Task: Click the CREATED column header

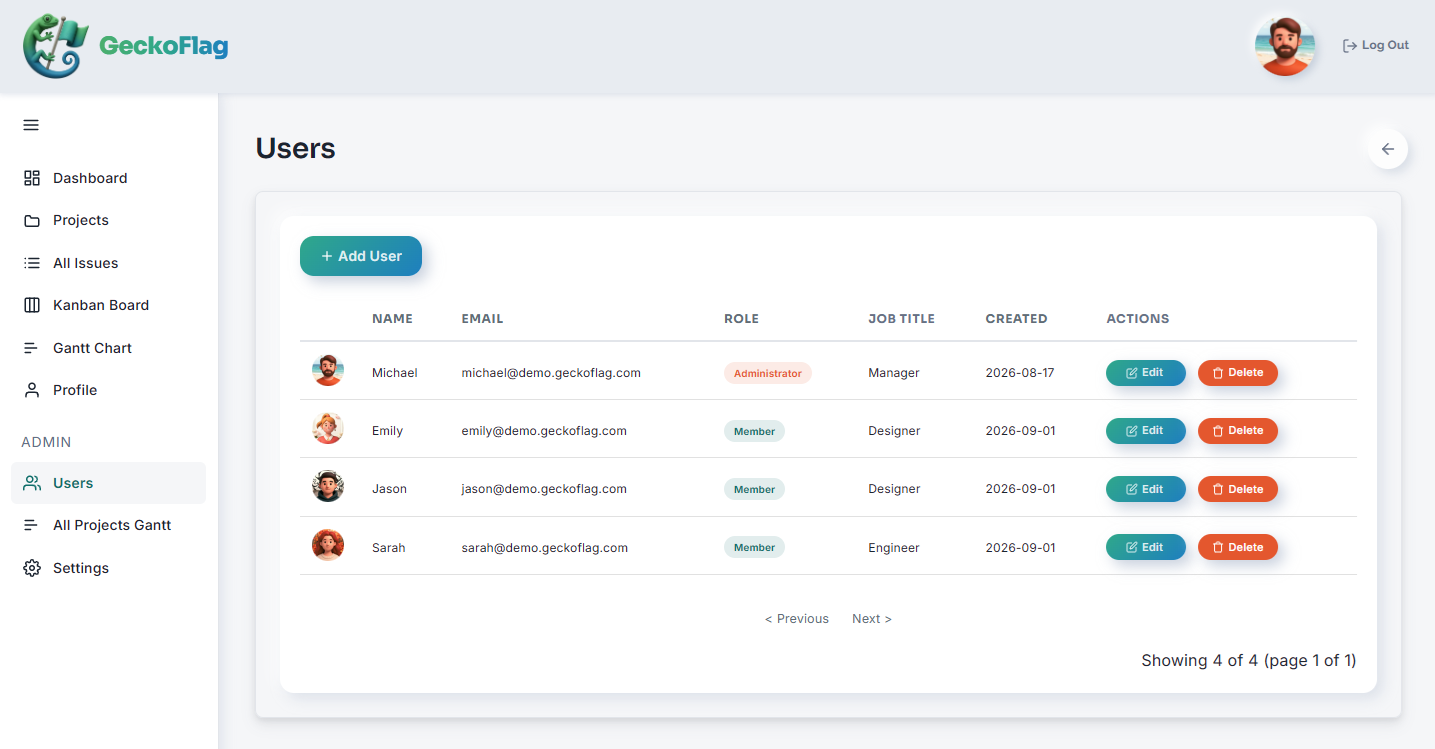Action: 1017,319
